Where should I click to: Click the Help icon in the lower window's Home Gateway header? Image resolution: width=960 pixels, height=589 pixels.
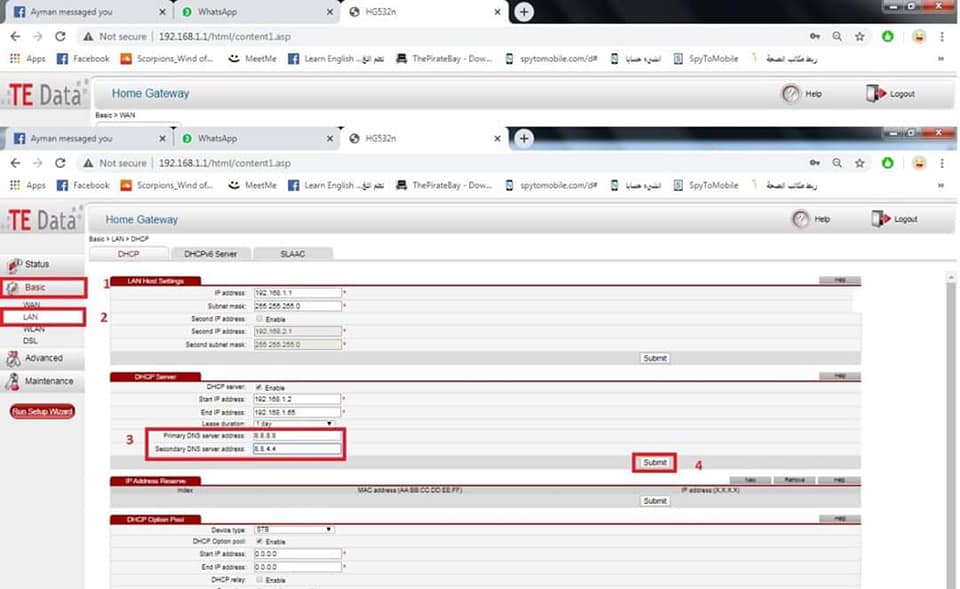[800, 219]
